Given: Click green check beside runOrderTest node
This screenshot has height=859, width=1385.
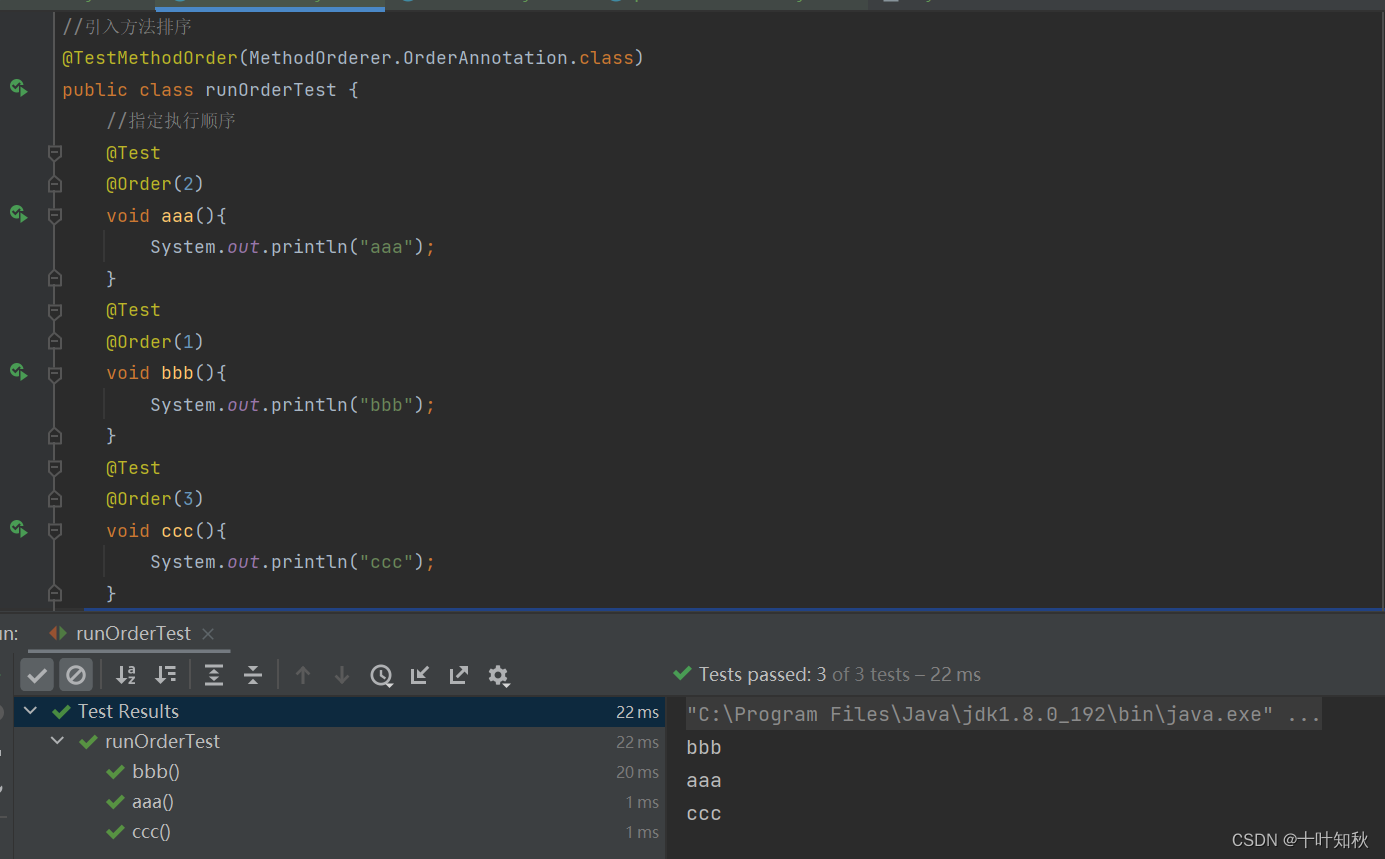Looking at the screenshot, I should pos(88,742).
